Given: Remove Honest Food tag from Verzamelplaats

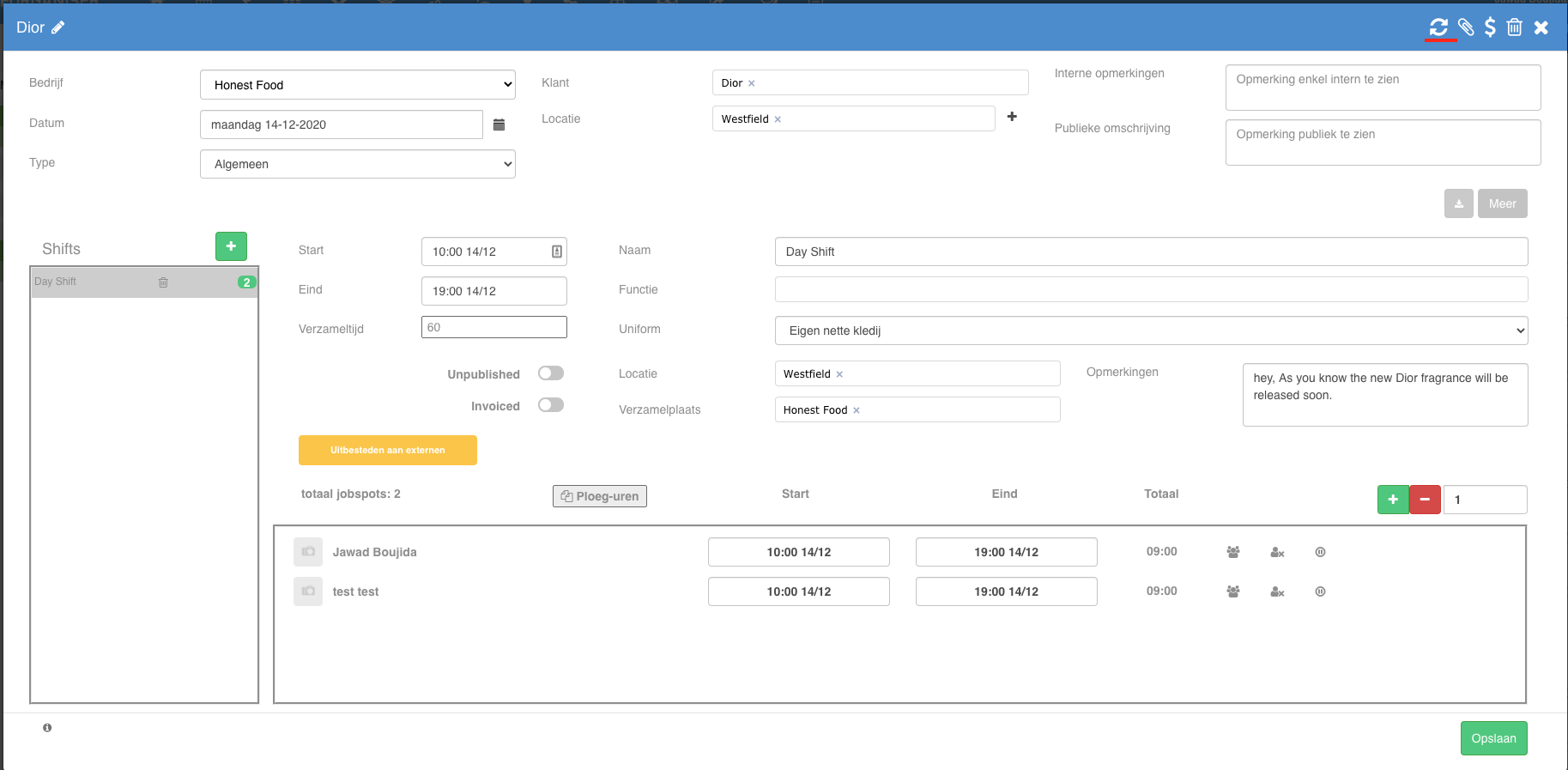Looking at the screenshot, I should click(857, 410).
